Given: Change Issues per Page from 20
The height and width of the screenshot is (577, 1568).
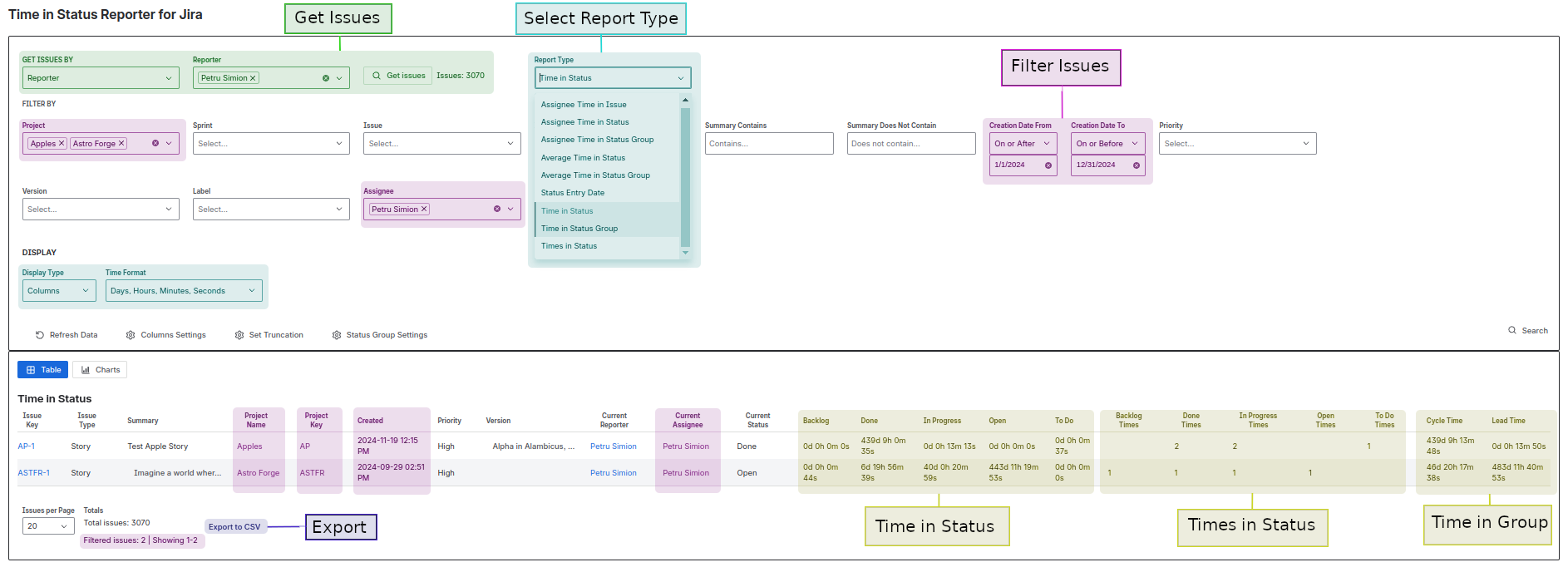Looking at the screenshot, I should coord(48,526).
